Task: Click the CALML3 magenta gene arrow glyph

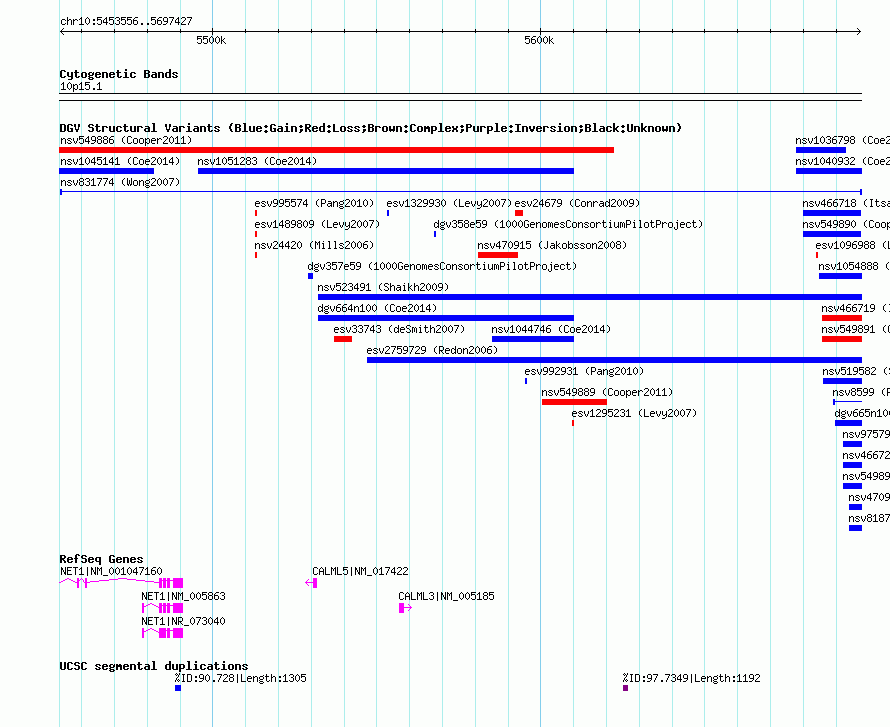Action: pyautogui.click(x=405, y=608)
